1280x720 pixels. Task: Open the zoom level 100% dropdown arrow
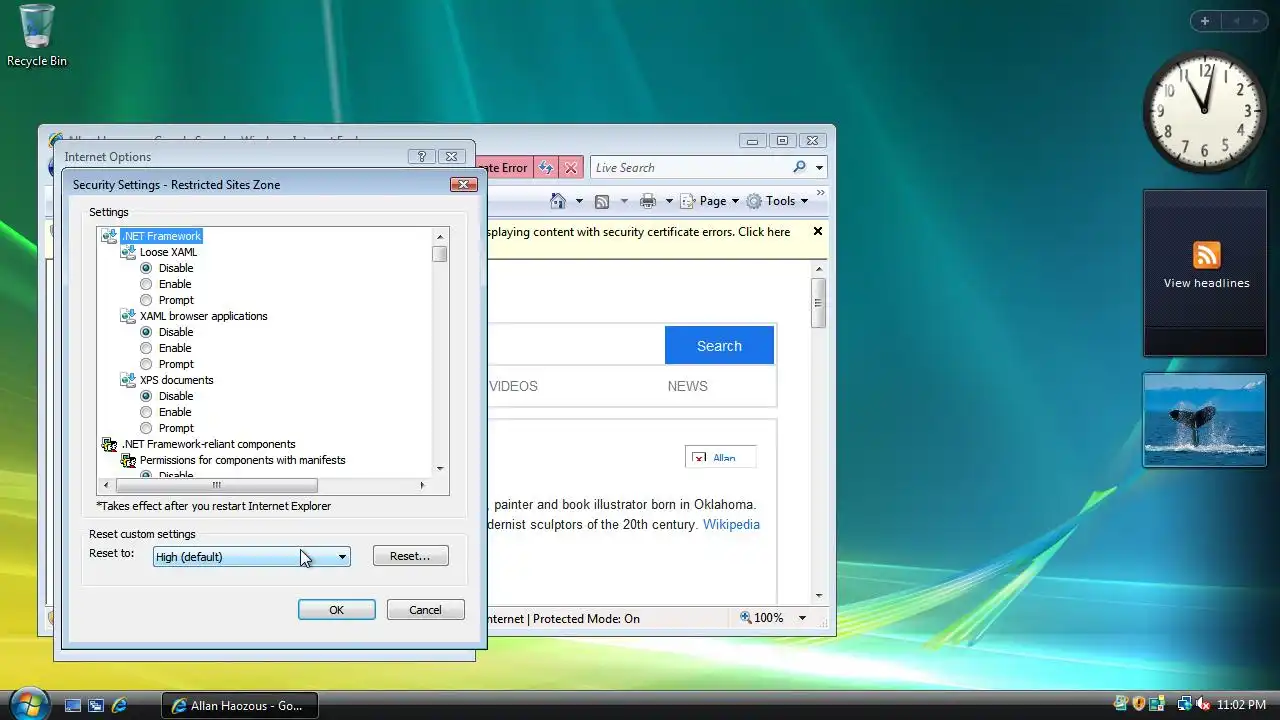pos(802,618)
